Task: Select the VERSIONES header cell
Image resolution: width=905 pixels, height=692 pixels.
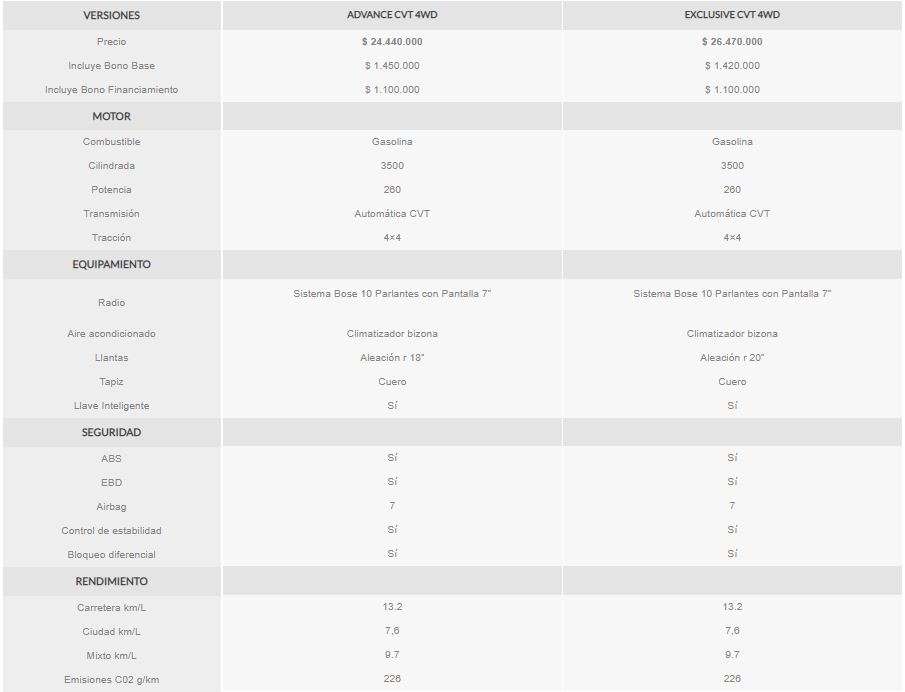Action: pos(111,16)
